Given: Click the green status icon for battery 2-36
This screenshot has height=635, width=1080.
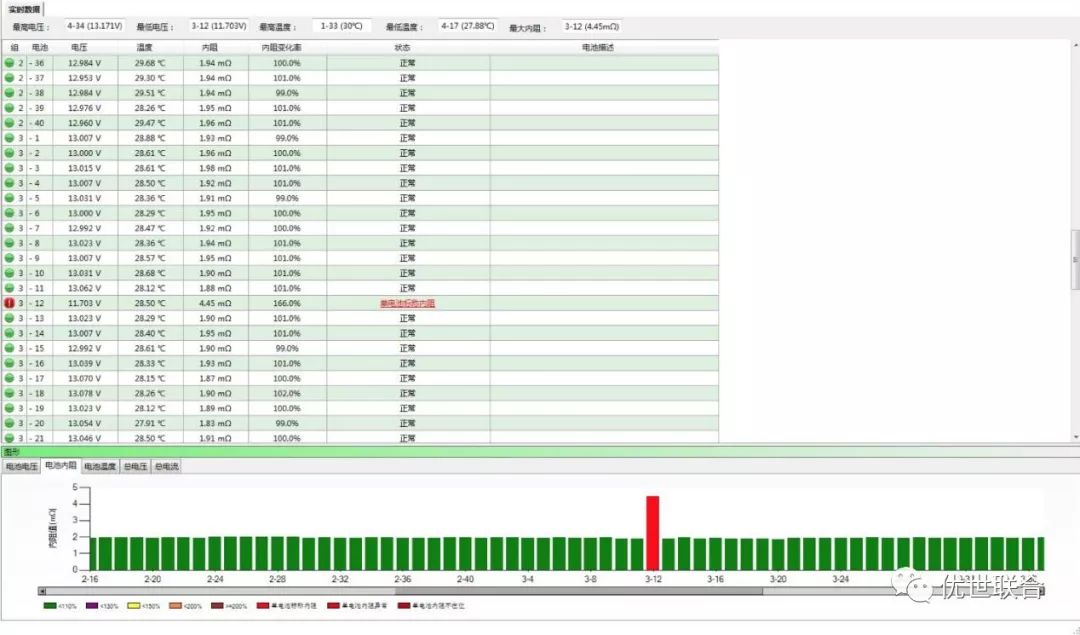Looking at the screenshot, I should pos(9,63).
